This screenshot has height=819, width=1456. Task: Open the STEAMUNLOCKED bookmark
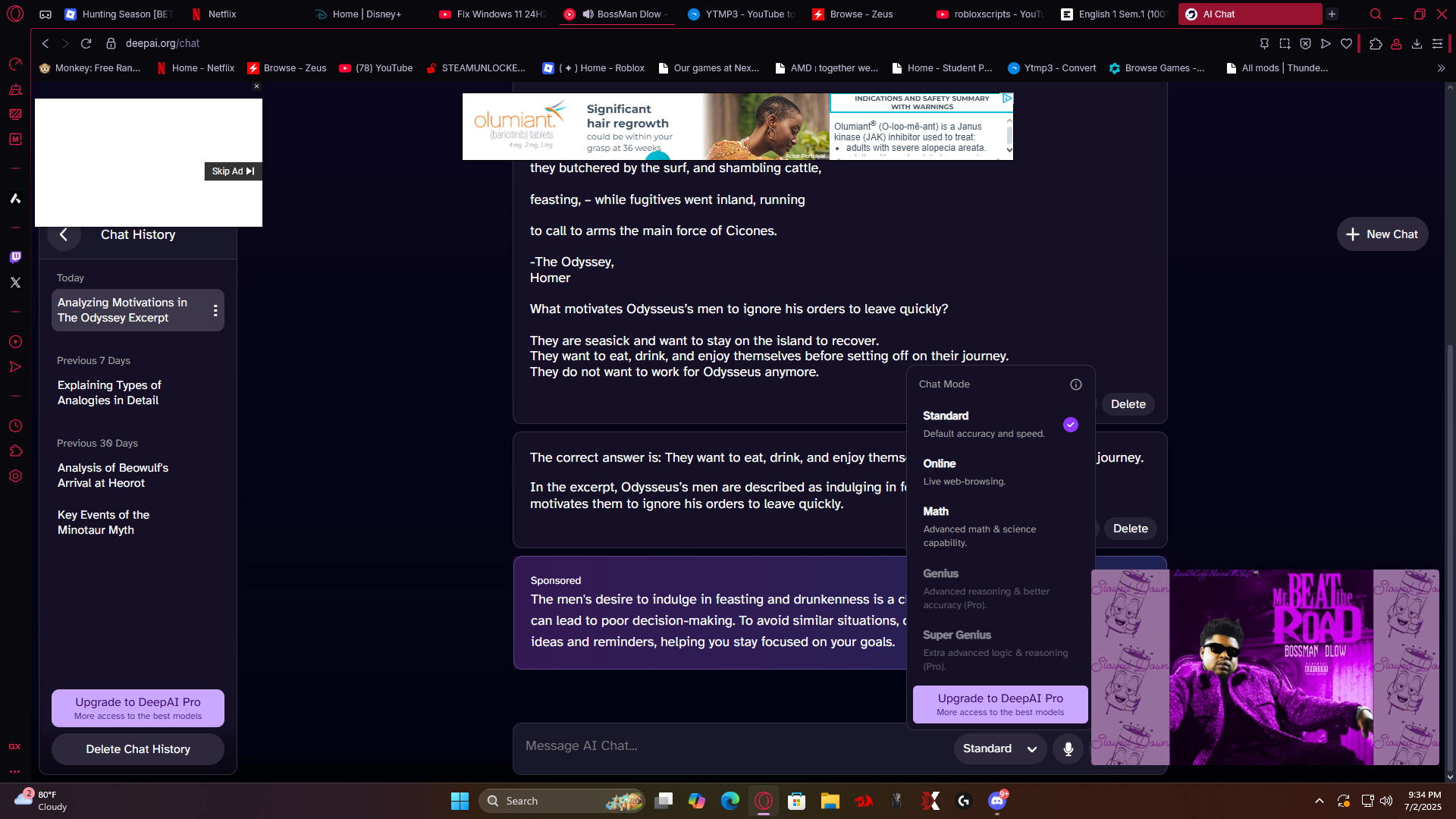point(475,68)
